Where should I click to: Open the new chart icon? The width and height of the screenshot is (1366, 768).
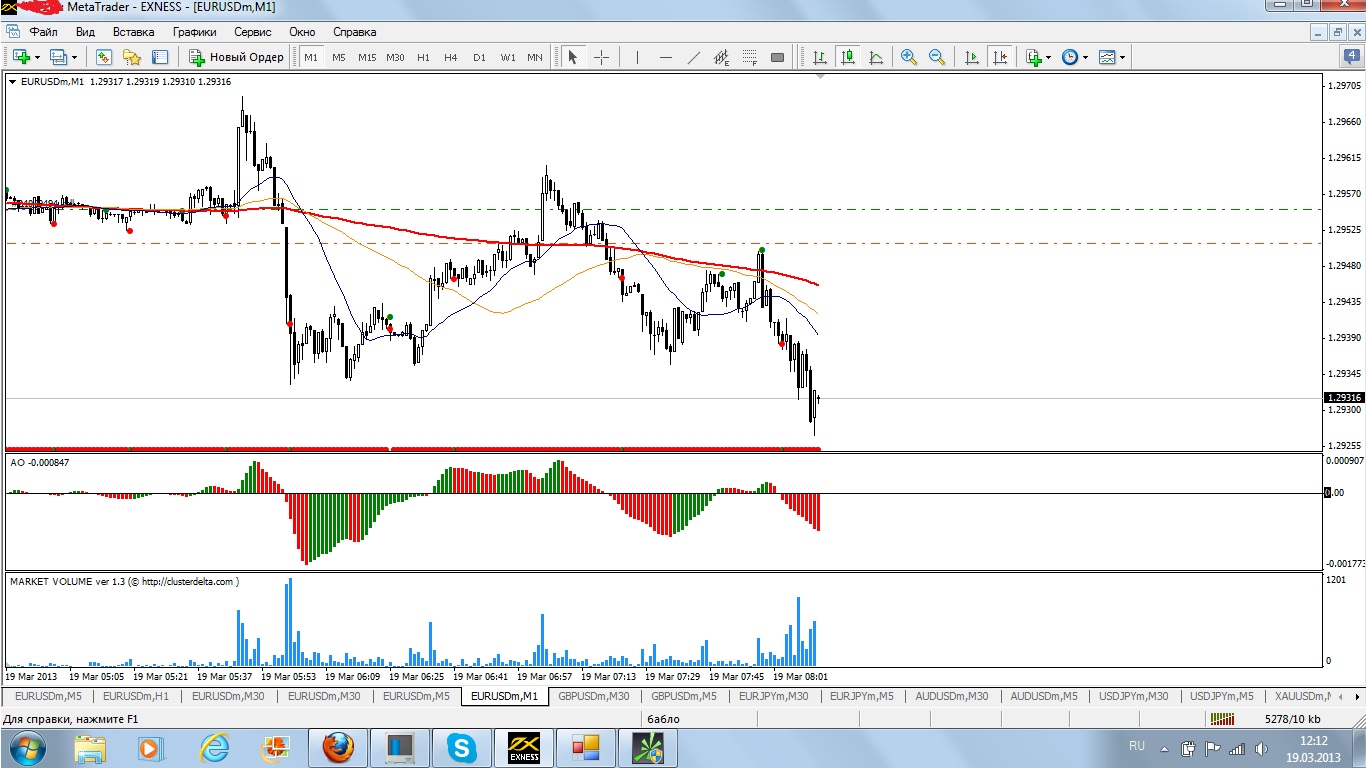[21, 57]
